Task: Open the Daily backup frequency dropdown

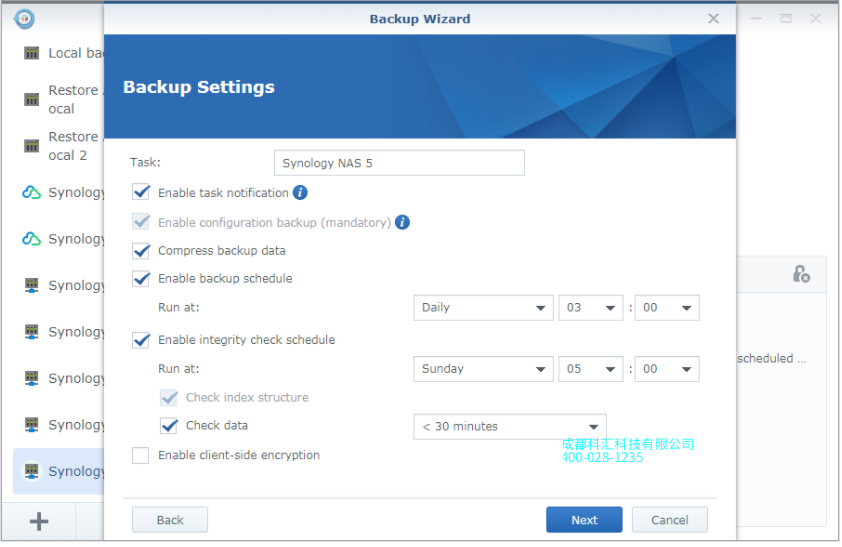Action: 483,308
